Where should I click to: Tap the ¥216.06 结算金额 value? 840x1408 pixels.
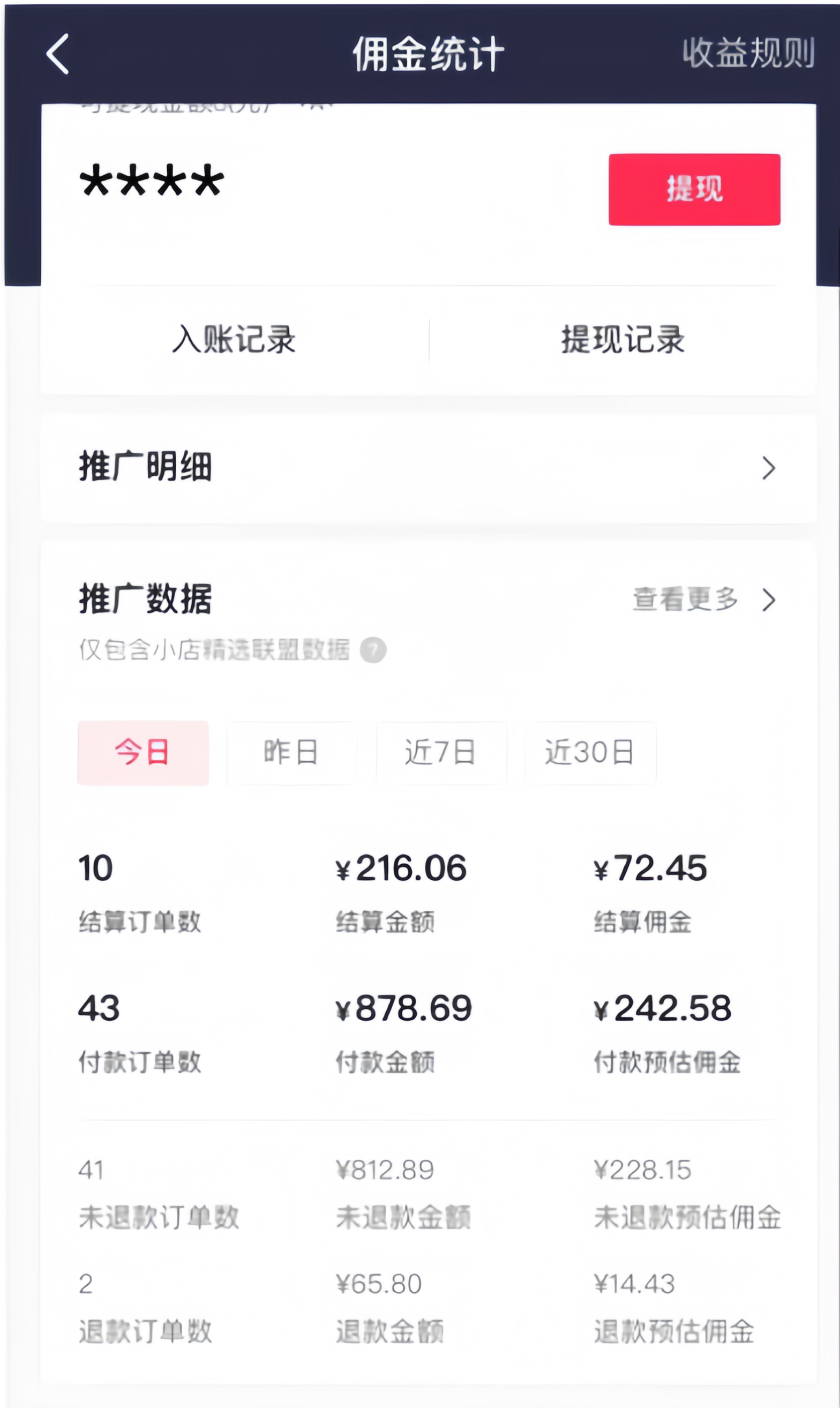(401, 868)
